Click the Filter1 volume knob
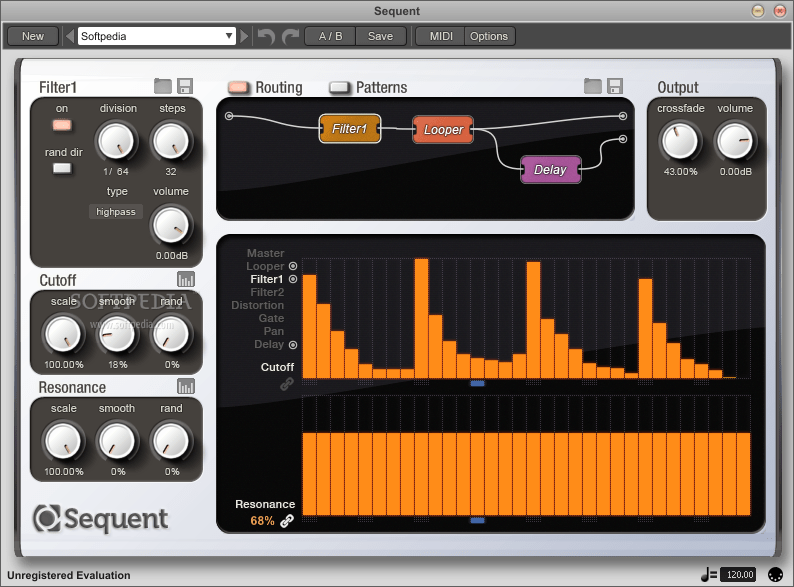The width and height of the screenshot is (794, 587). tap(171, 225)
